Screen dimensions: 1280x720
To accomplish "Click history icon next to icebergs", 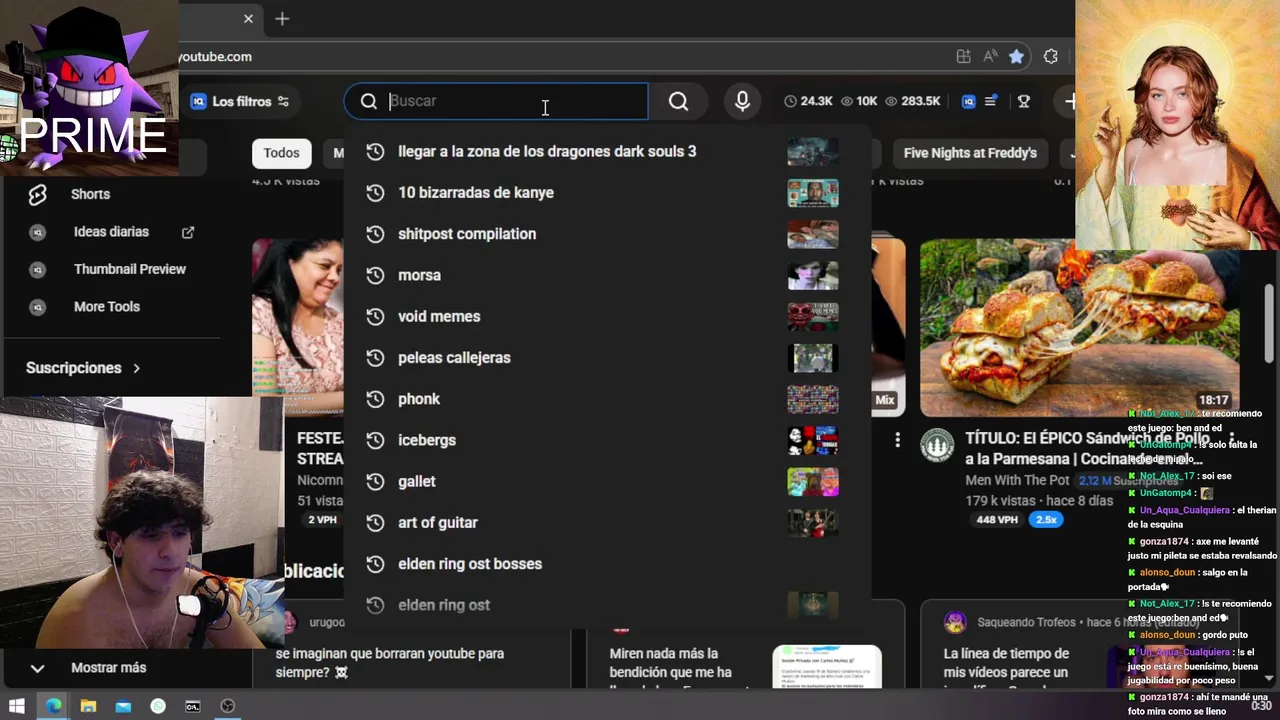I will click(x=375, y=440).
